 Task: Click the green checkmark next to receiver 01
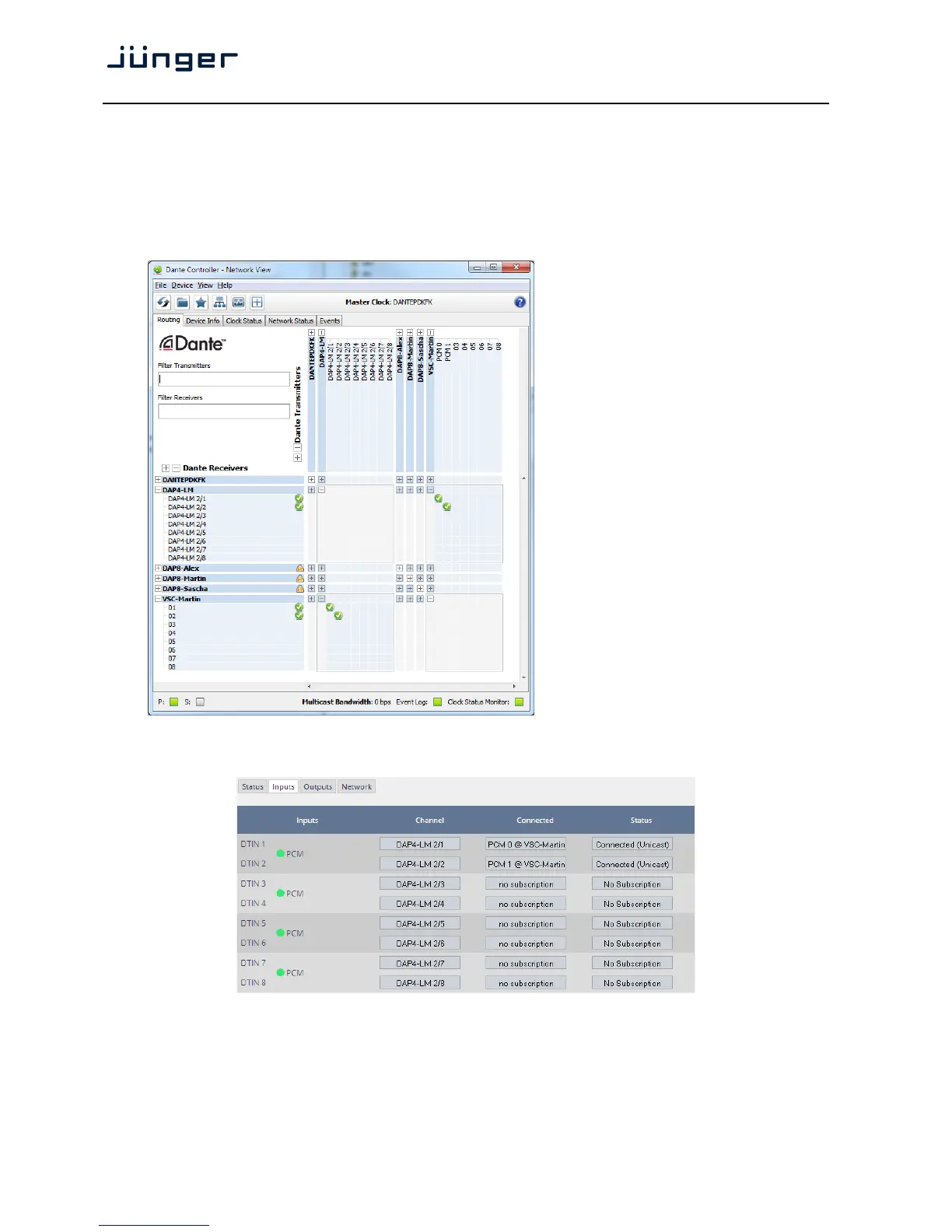tap(299, 607)
